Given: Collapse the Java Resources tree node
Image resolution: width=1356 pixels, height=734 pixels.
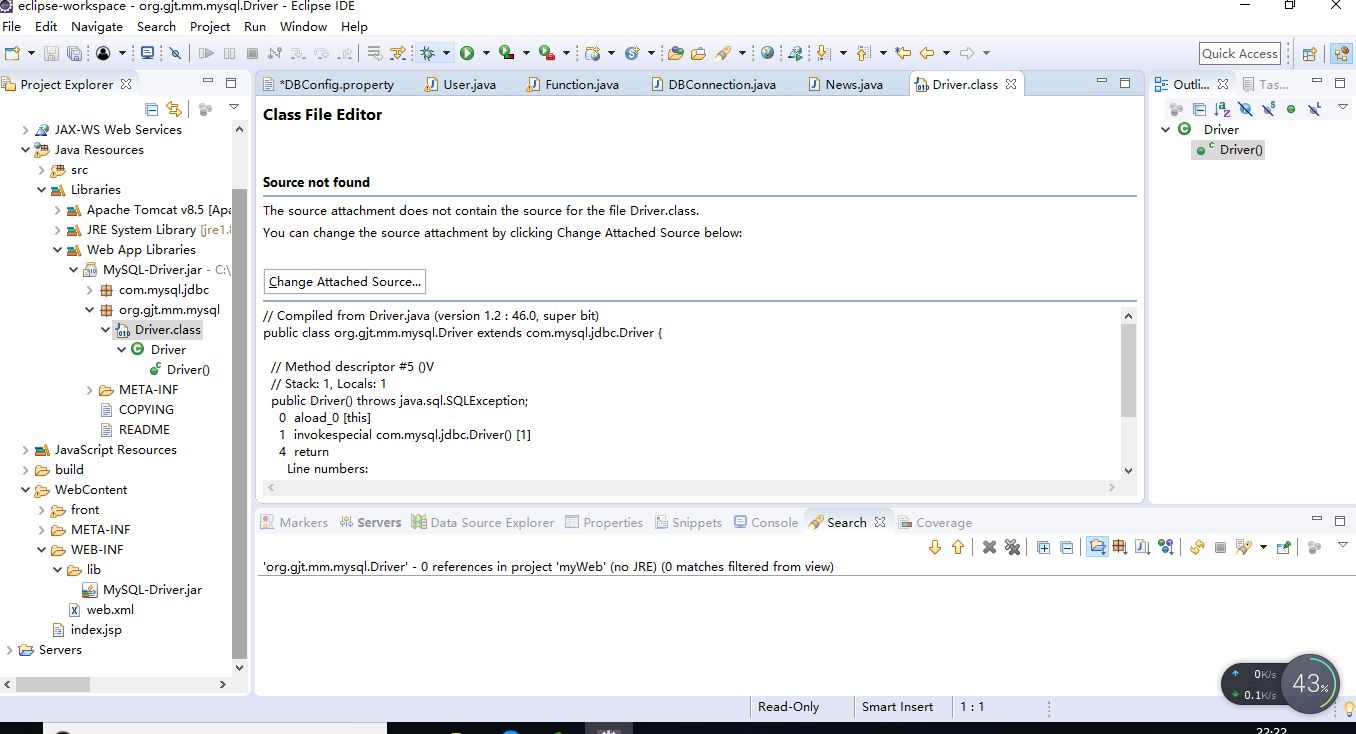Looking at the screenshot, I should (26, 149).
